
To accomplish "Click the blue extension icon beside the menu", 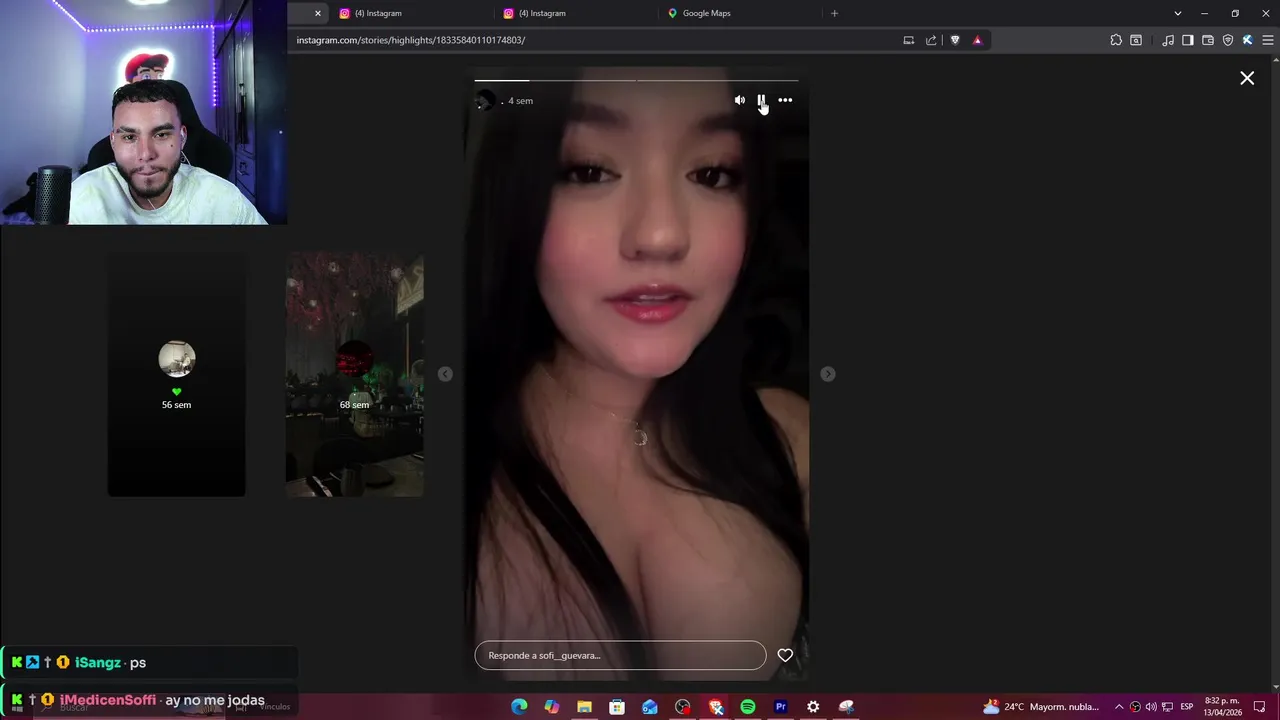I will 1247,40.
